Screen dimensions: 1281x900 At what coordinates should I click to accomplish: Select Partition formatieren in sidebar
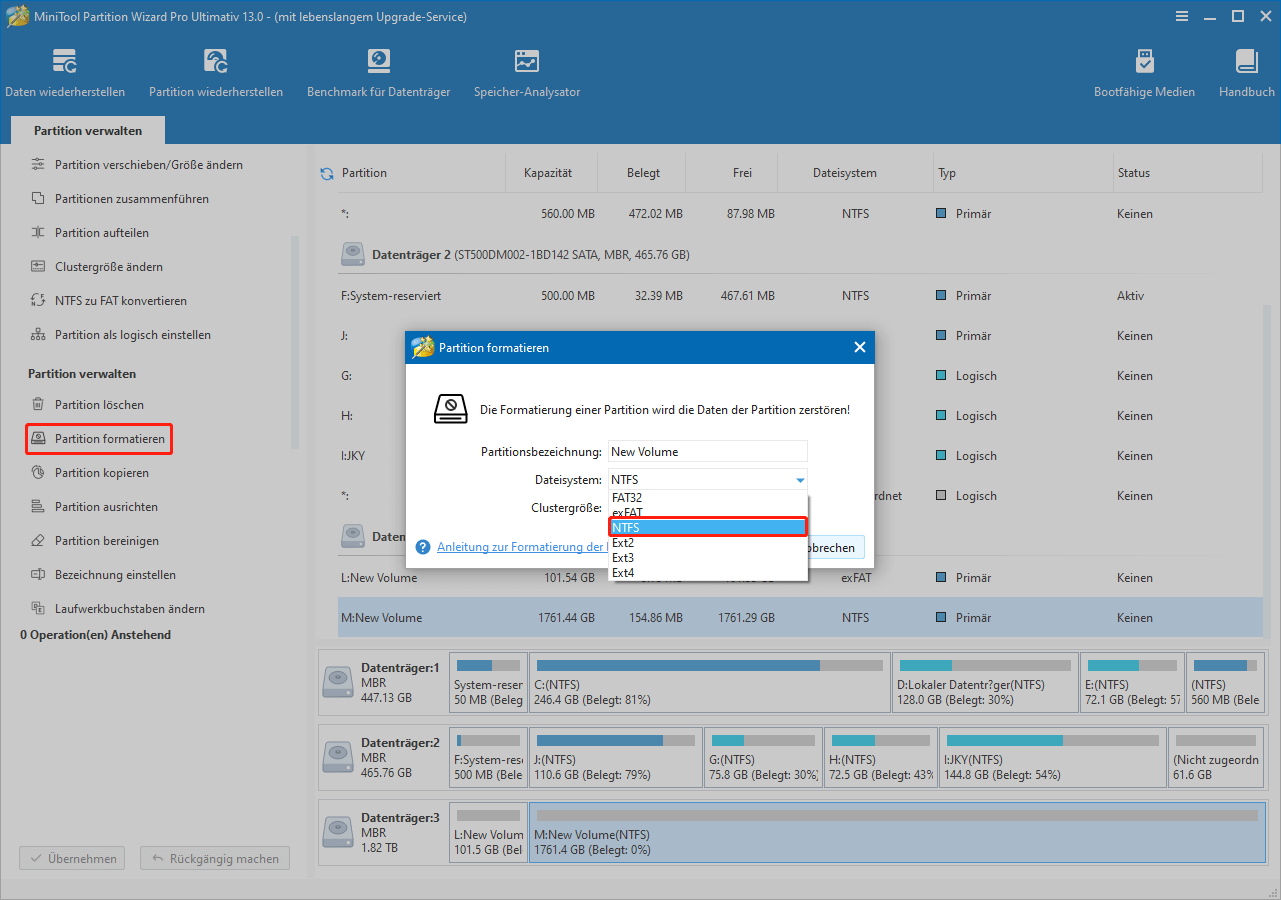point(109,439)
